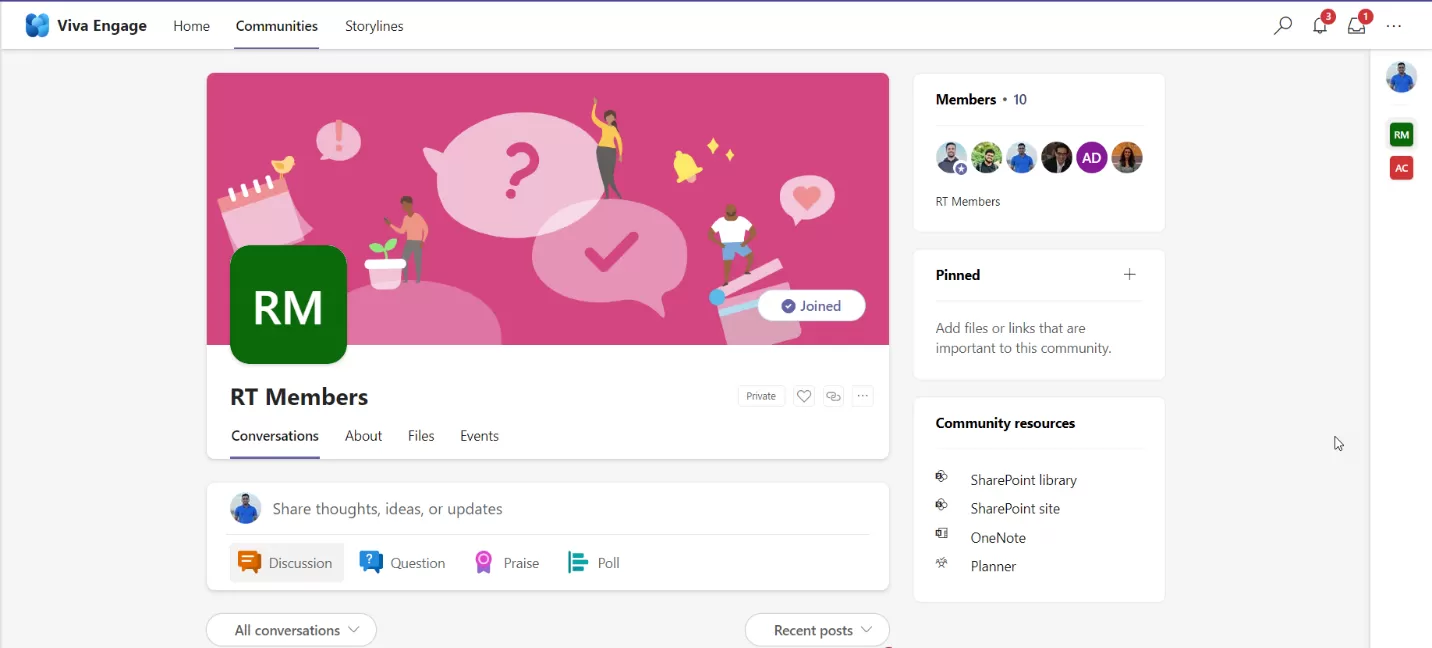Viewport: 1432px width, 648px height.
Task: Open first member avatar with star badge
Action: click(952, 157)
